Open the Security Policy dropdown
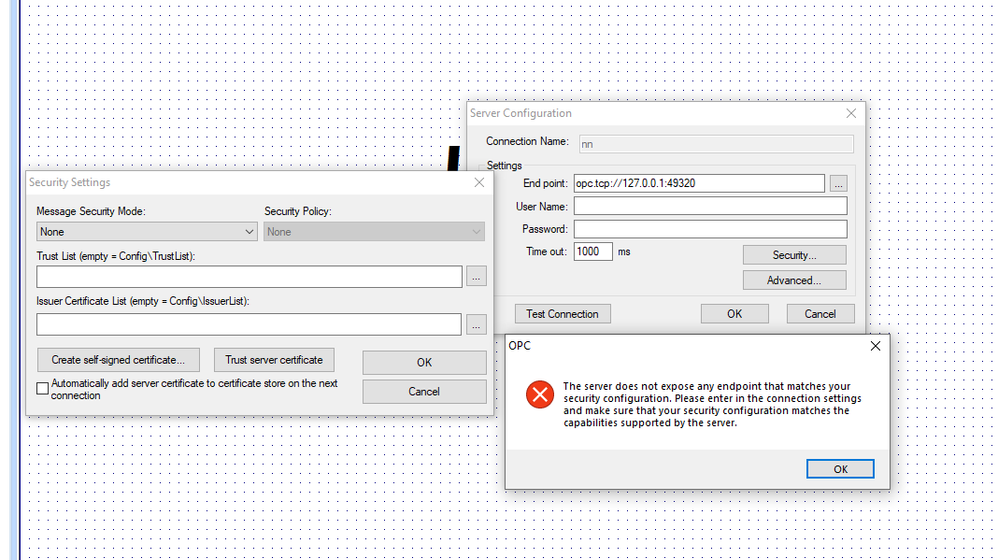The image size is (998, 560). point(374,232)
